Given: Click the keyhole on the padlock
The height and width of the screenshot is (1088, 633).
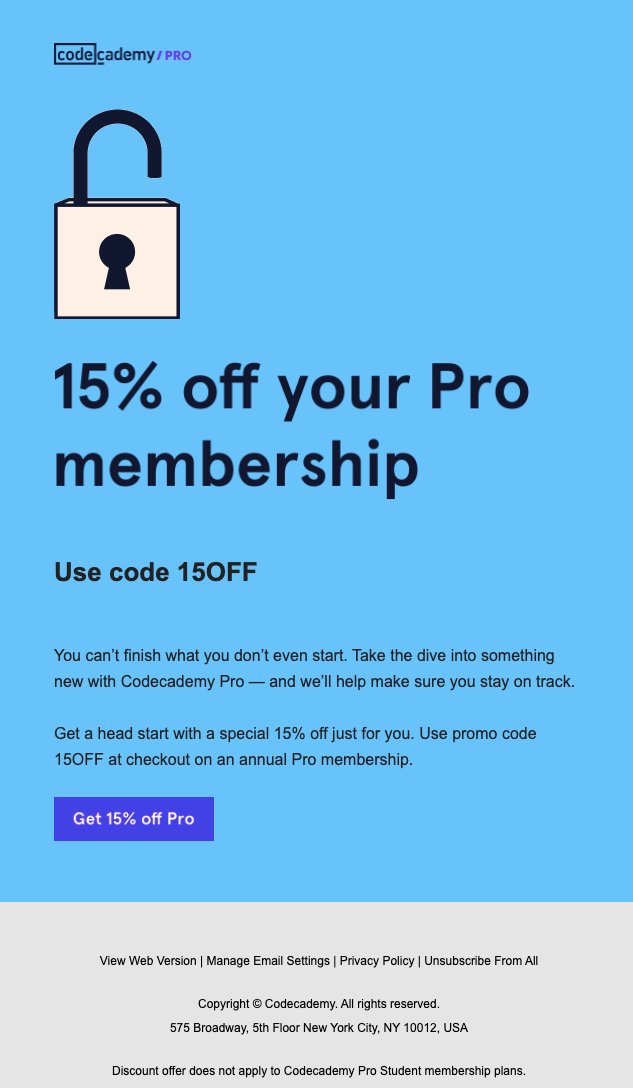Looking at the screenshot, I should click(117, 262).
